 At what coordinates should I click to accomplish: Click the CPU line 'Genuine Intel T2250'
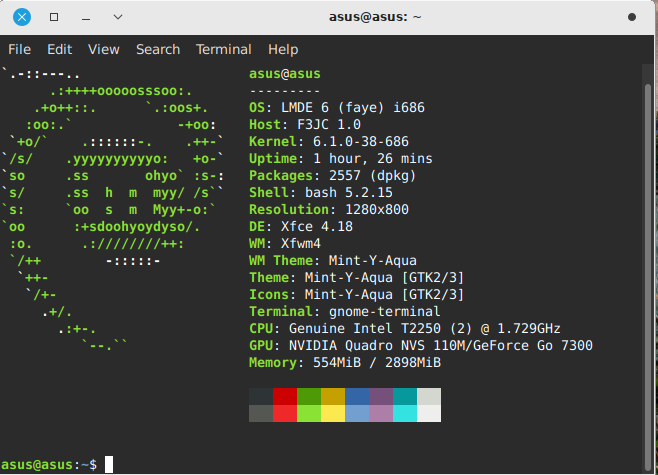click(x=365, y=329)
